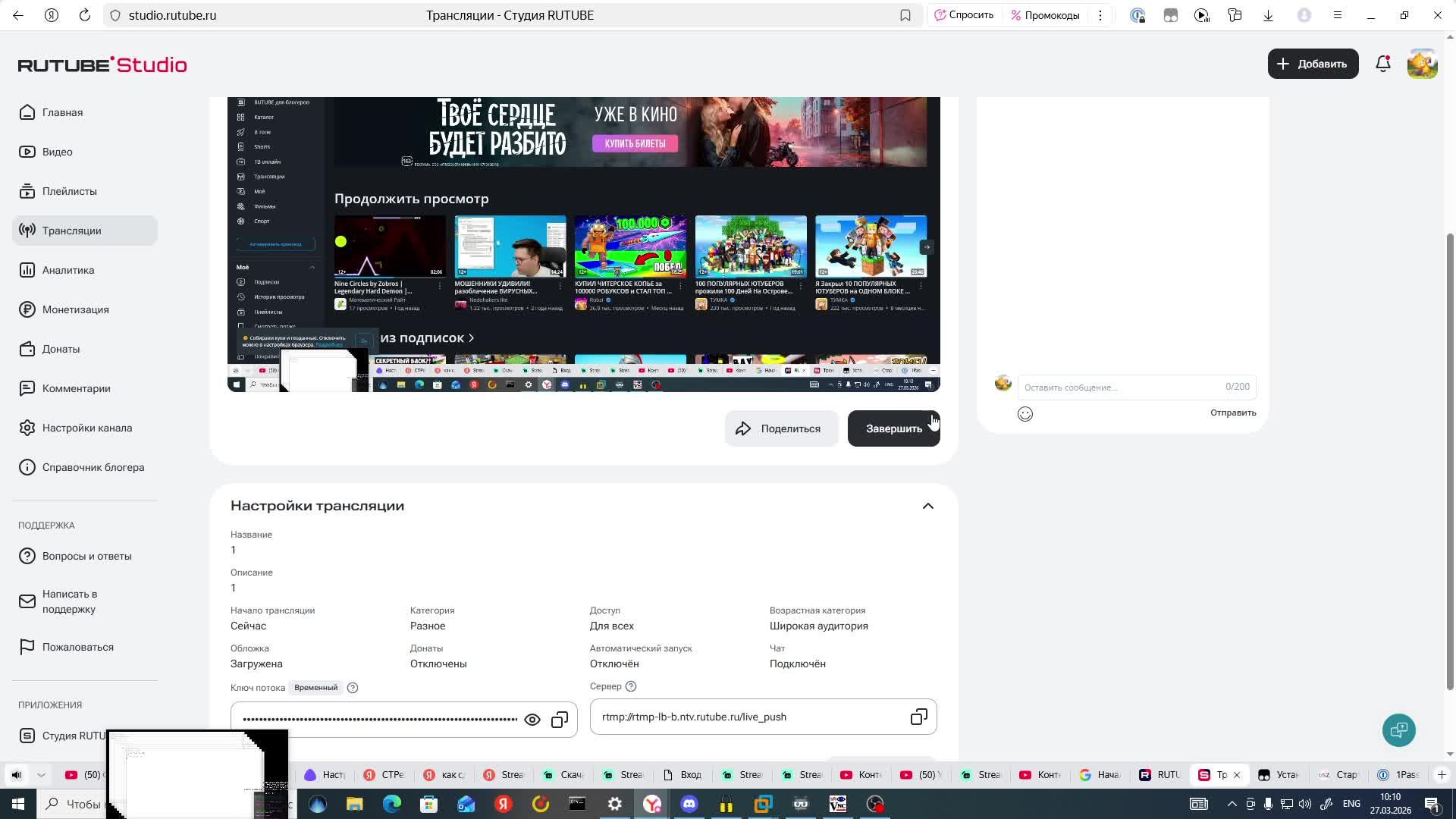Copy the RTMP server URL

918,717
